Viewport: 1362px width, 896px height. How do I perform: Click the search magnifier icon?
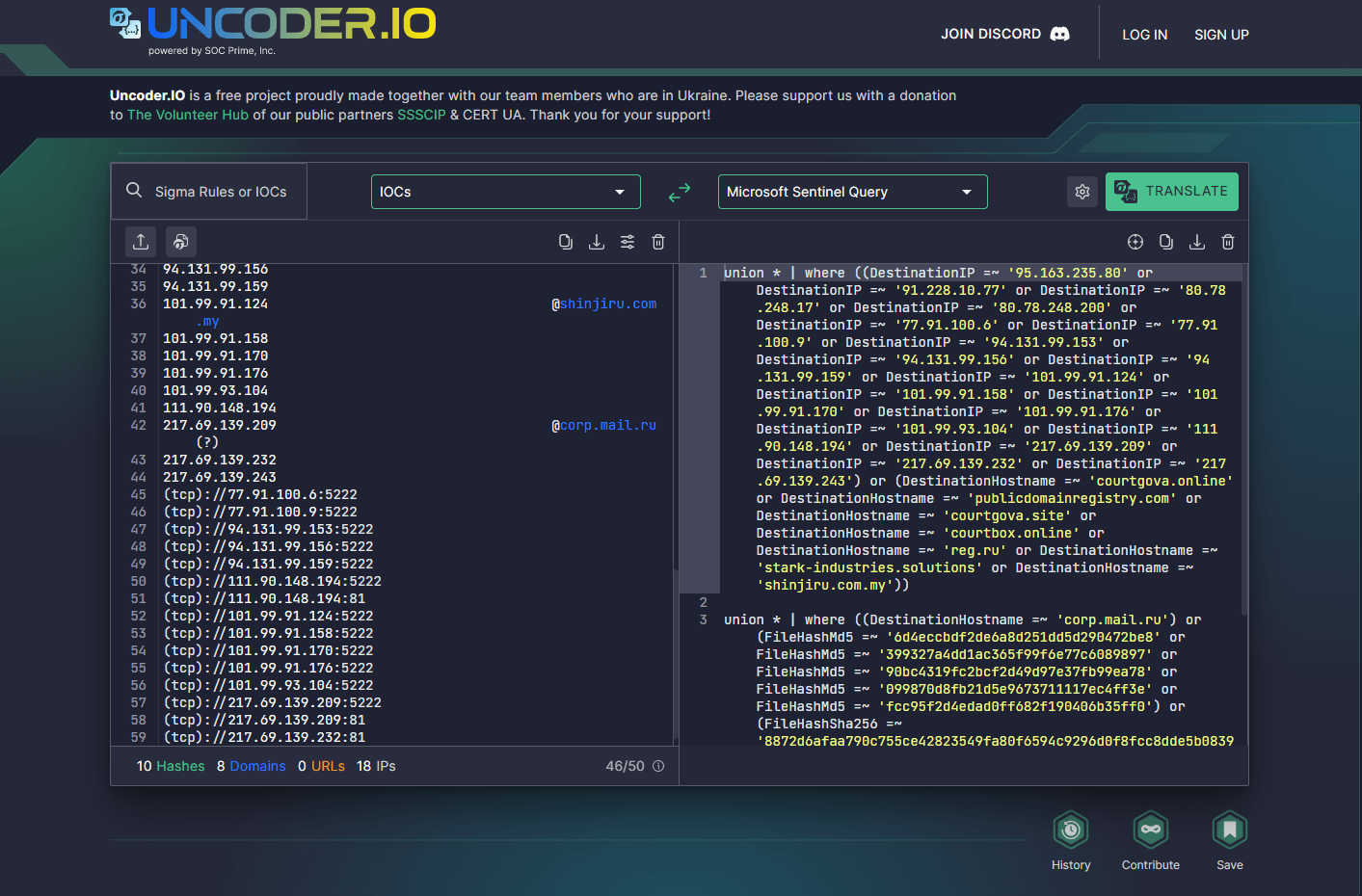pos(134,190)
